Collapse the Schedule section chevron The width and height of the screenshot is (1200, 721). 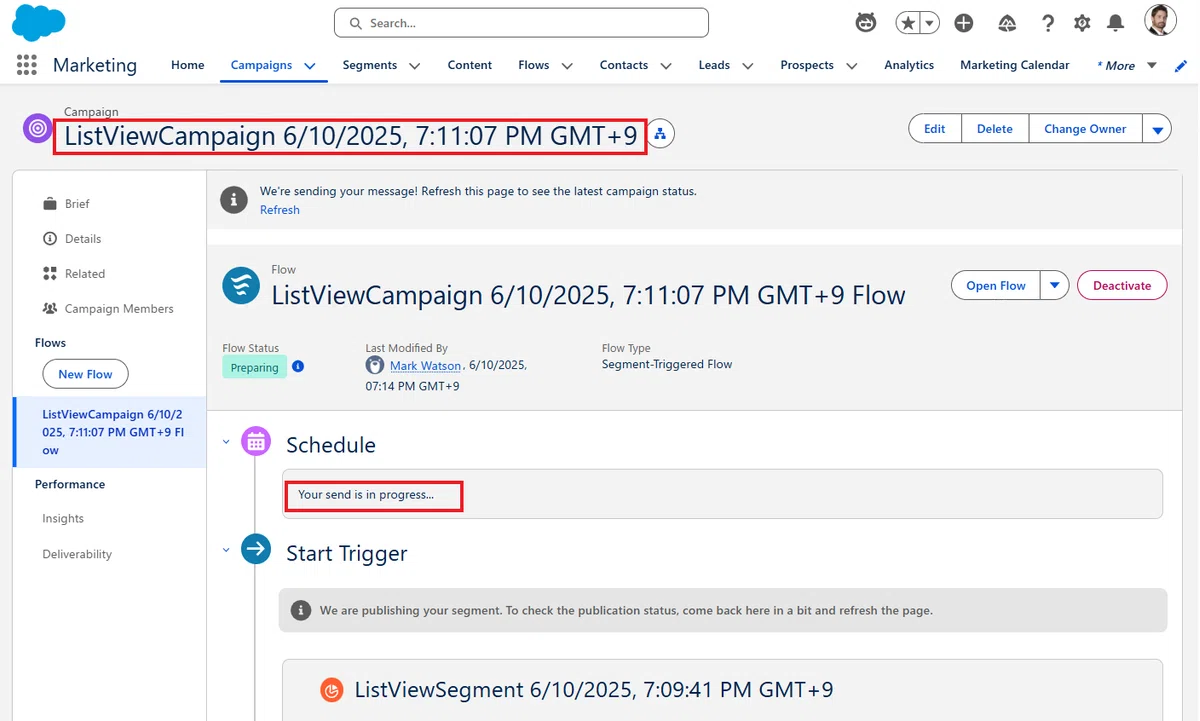(x=226, y=441)
